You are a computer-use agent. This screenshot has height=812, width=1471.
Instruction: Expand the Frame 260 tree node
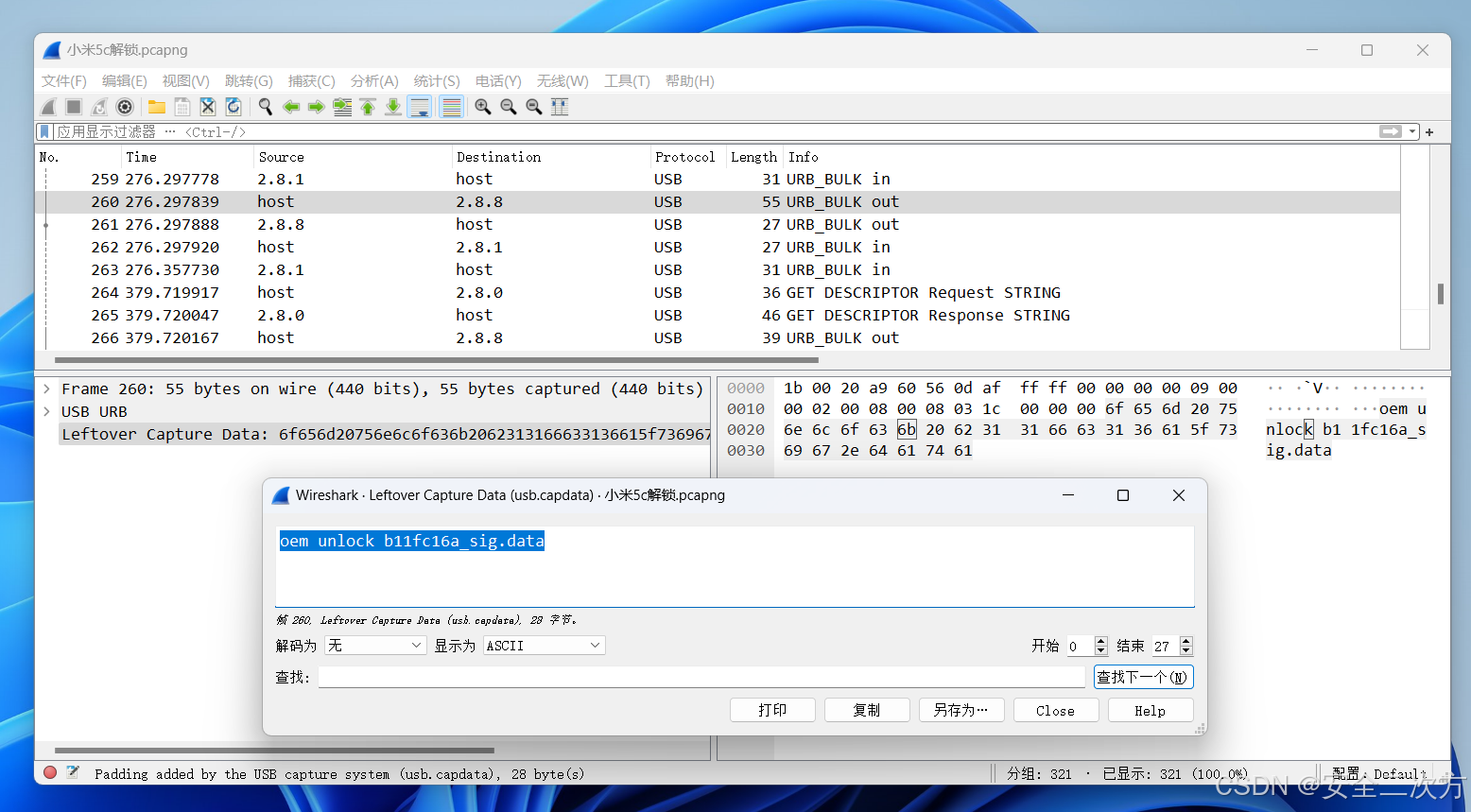[x=46, y=389]
